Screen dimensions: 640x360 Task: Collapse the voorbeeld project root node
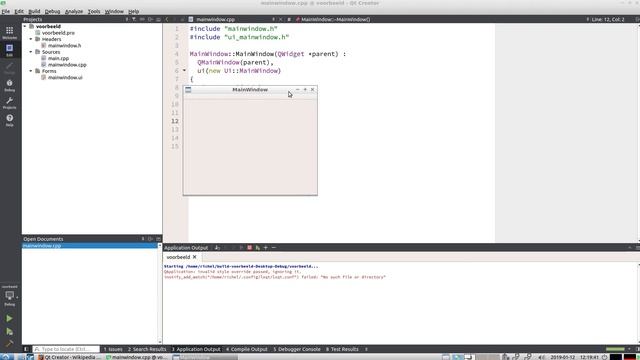pos(25,26)
